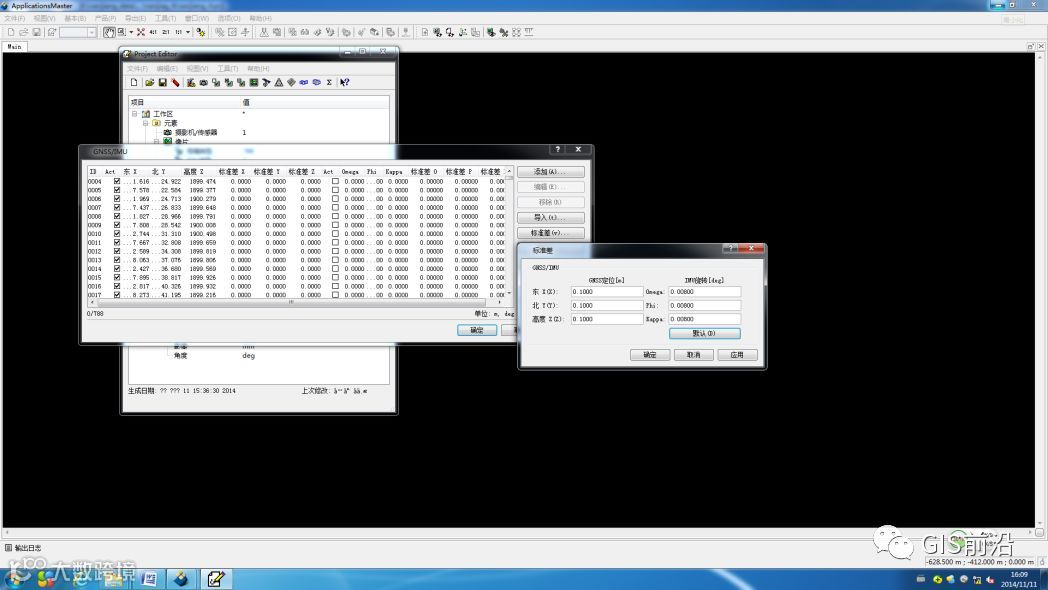
Task: Click New icon in ApplicationsMaster main toolbar
Action: [x=11, y=32]
